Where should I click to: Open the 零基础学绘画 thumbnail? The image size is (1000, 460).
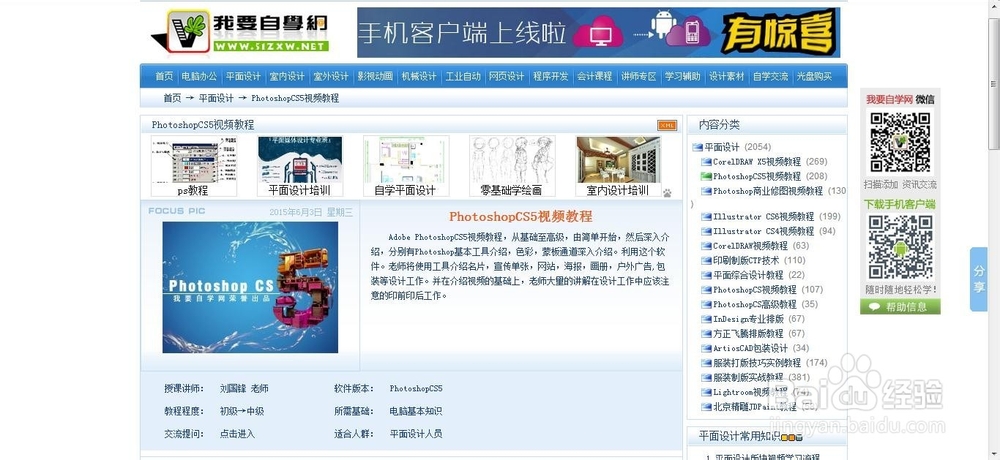512,166
